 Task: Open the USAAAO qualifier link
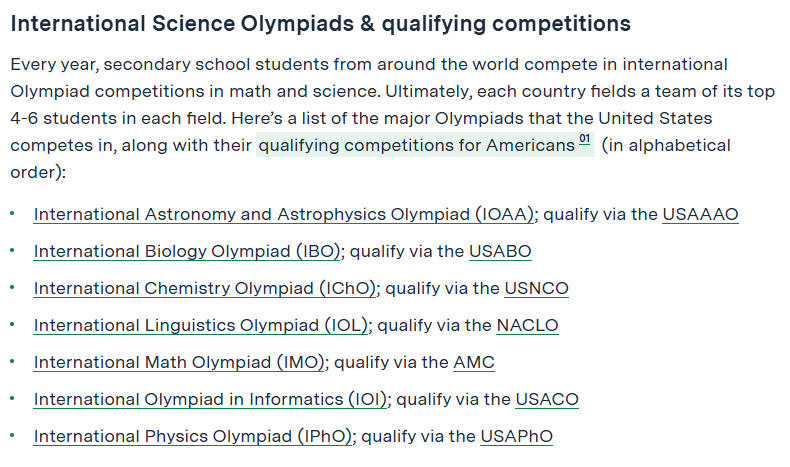click(x=700, y=215)
